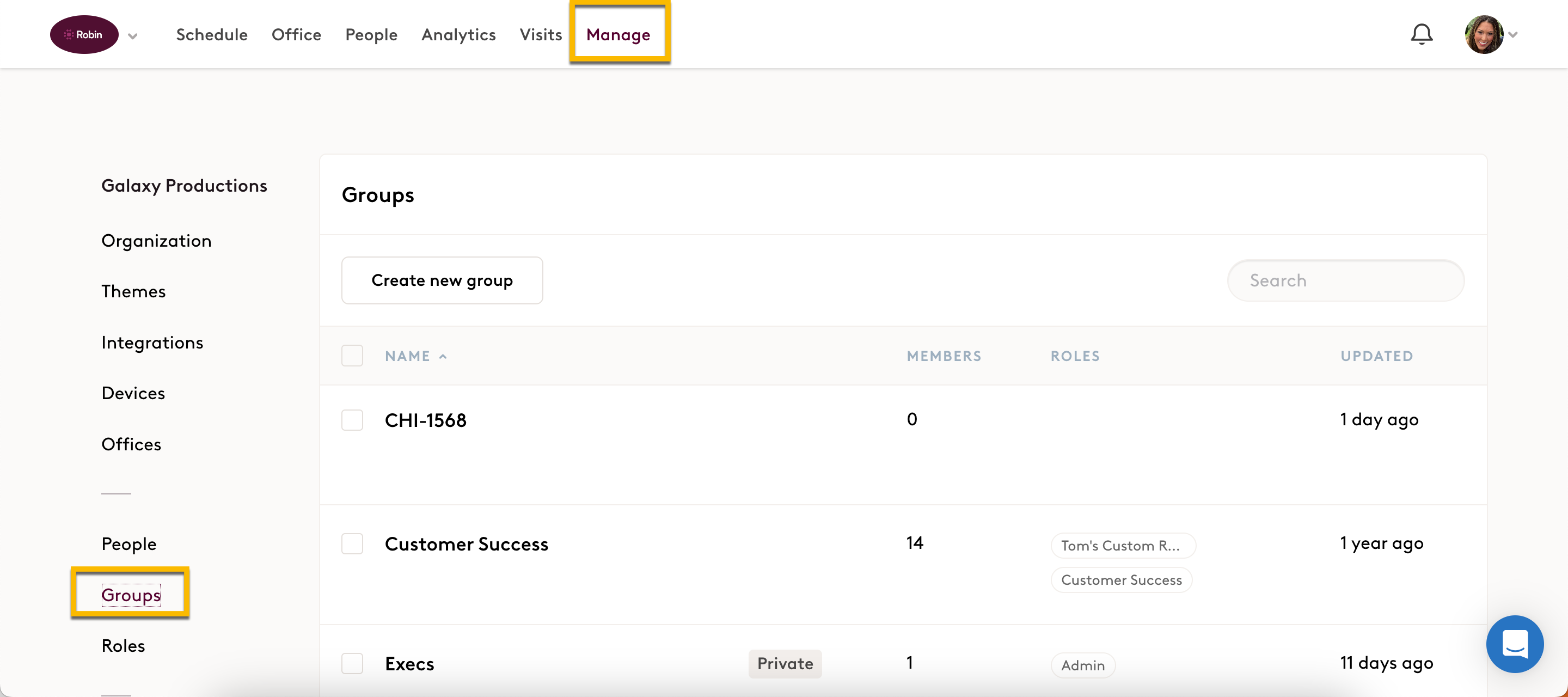The width and height of the screenshot is (1568, 697).
Task: Click the Private badge on Execs
Action: (785, 664)
